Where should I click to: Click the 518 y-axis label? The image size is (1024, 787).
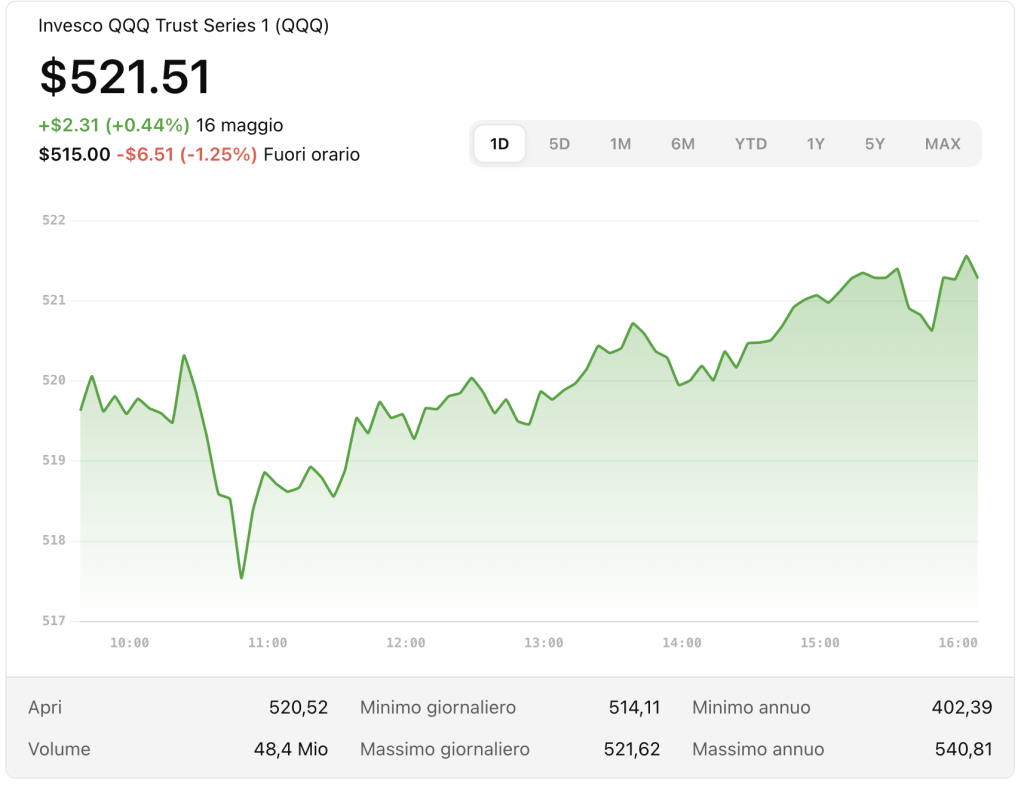(54, 540)
